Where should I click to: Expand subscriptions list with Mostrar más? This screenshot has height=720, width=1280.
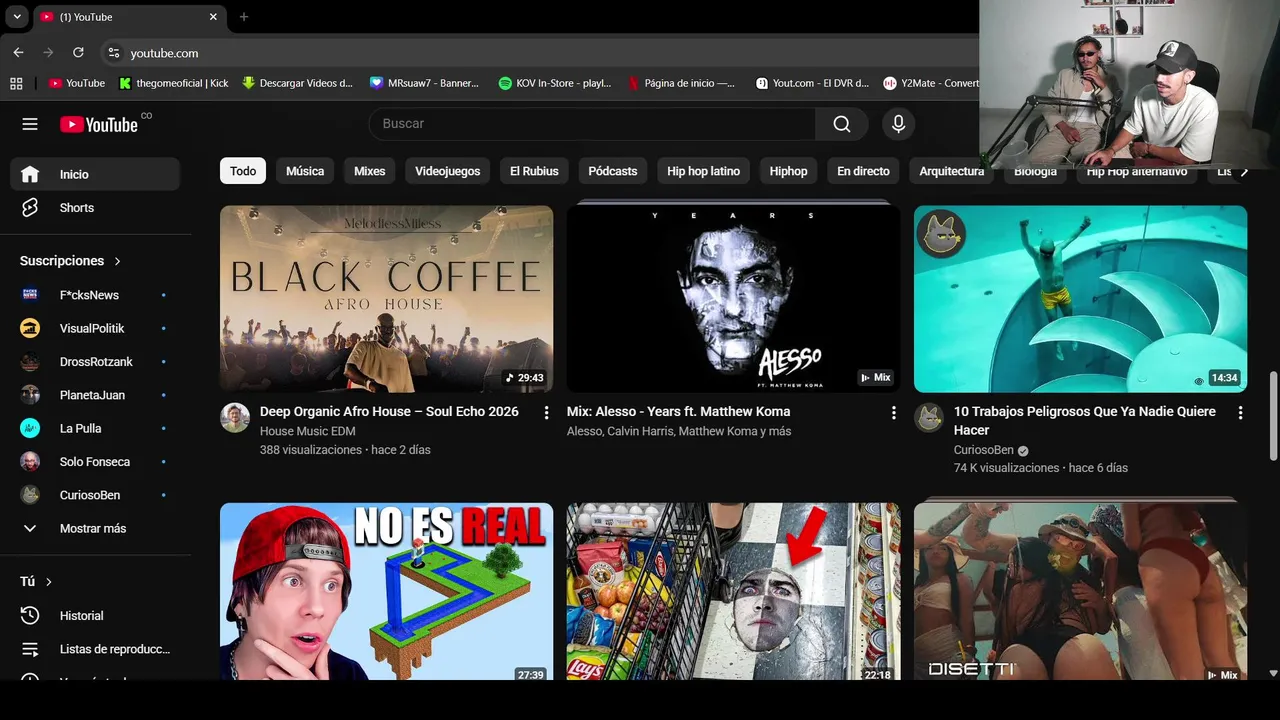click(x=94, y=528)
